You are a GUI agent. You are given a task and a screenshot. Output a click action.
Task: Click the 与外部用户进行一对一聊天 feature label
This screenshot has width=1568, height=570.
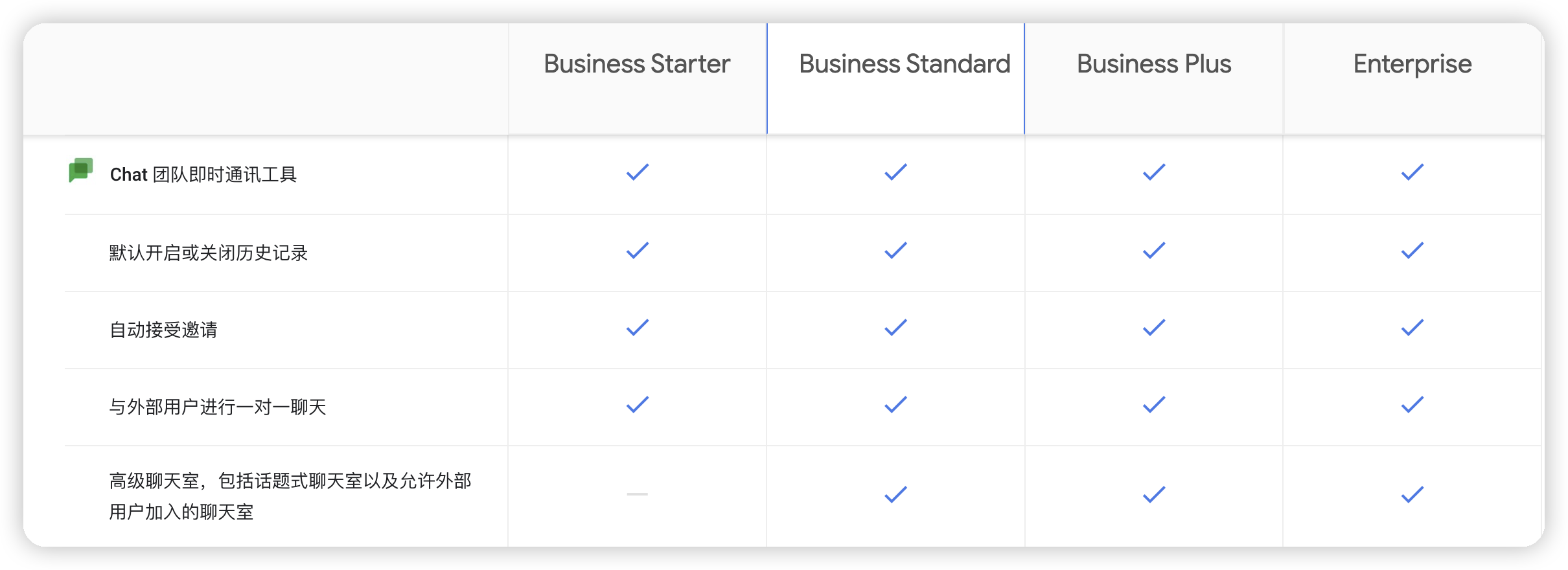pyautogui.click(x=218, y=407)
